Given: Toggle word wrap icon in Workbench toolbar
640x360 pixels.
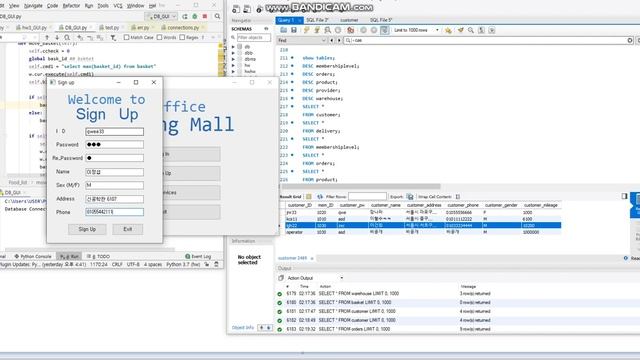Looking at the screenshot, I should tap(492, 30).
